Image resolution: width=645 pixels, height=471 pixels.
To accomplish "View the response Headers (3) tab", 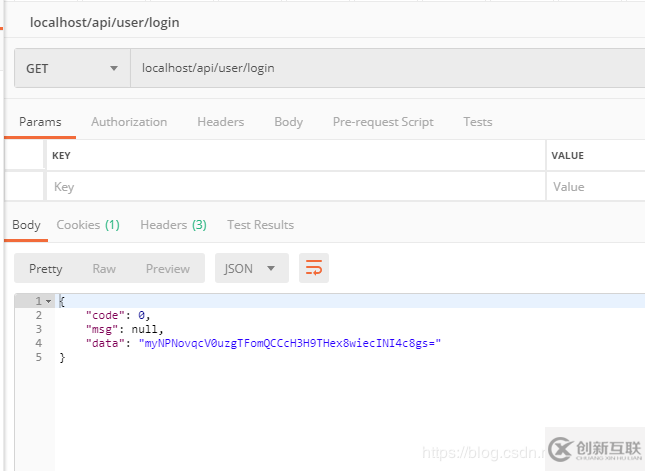I will pos(173,225).
